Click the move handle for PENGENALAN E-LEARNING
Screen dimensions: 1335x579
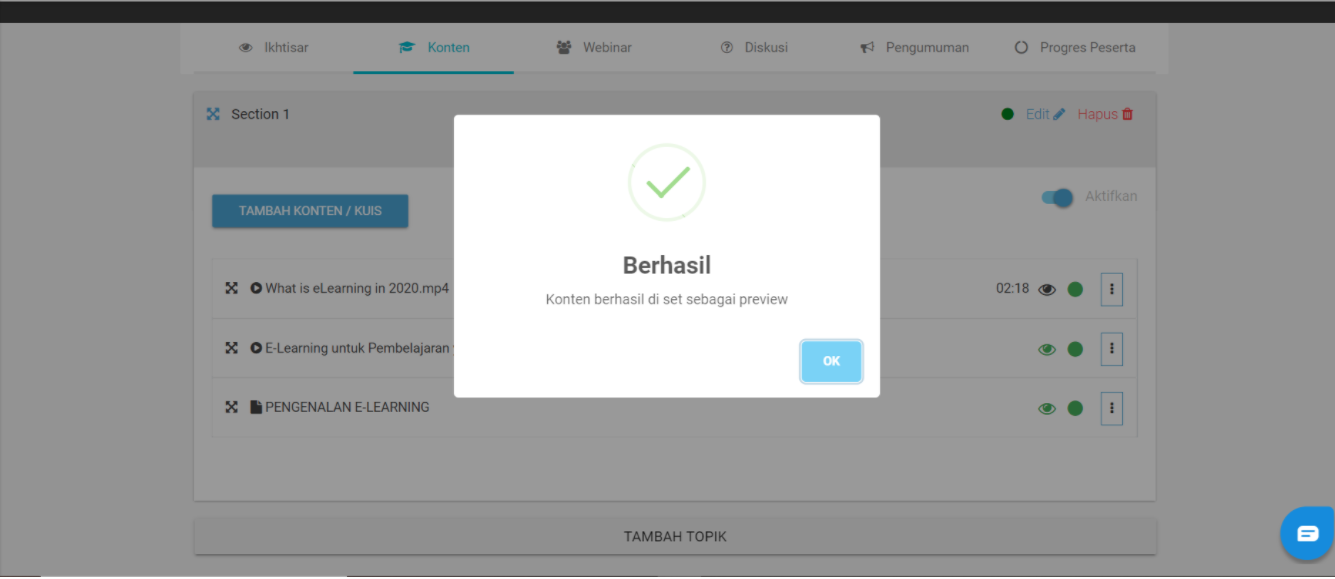tap(231, 407)
